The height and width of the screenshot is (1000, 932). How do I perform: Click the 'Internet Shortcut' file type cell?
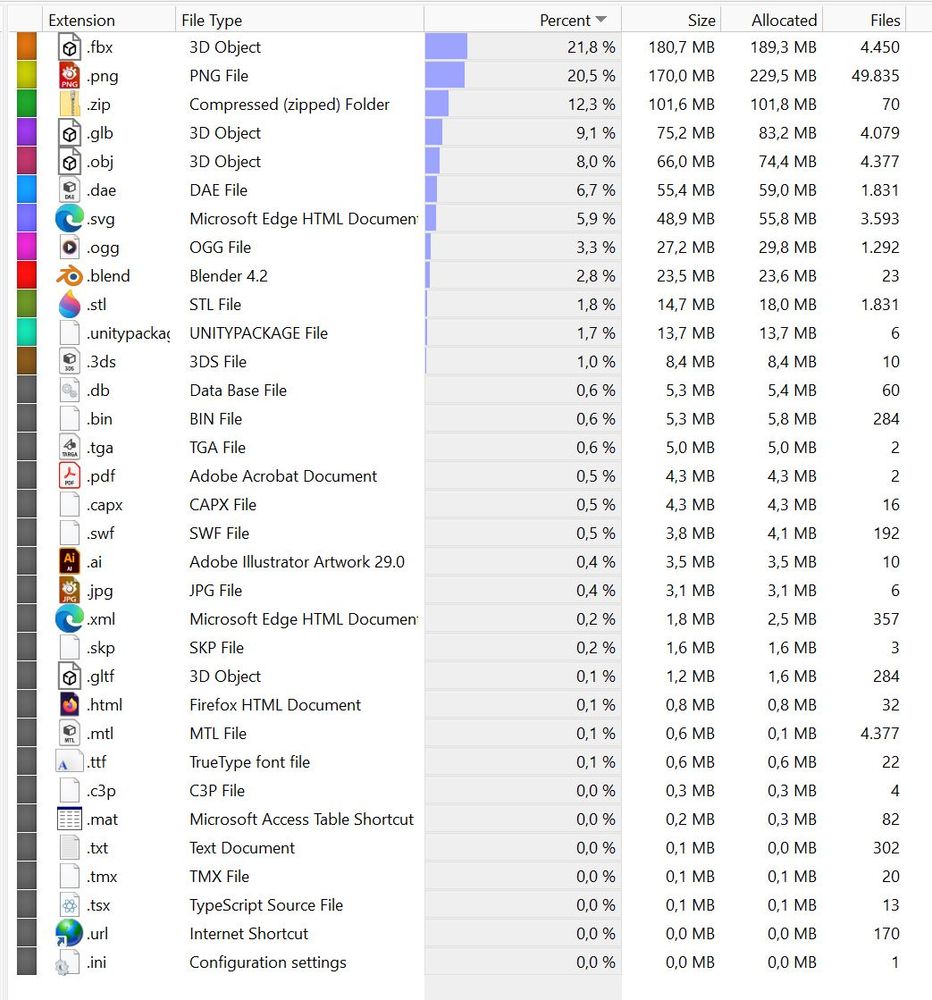point(249,934)
